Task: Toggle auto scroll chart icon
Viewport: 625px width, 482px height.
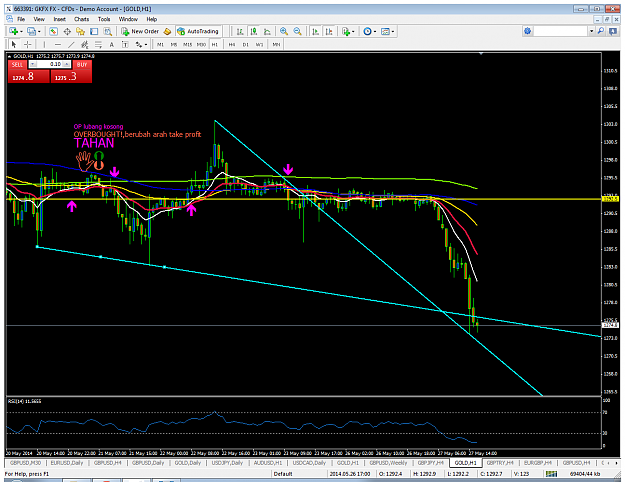Action: pyautogui.click(x=315, y=31)
